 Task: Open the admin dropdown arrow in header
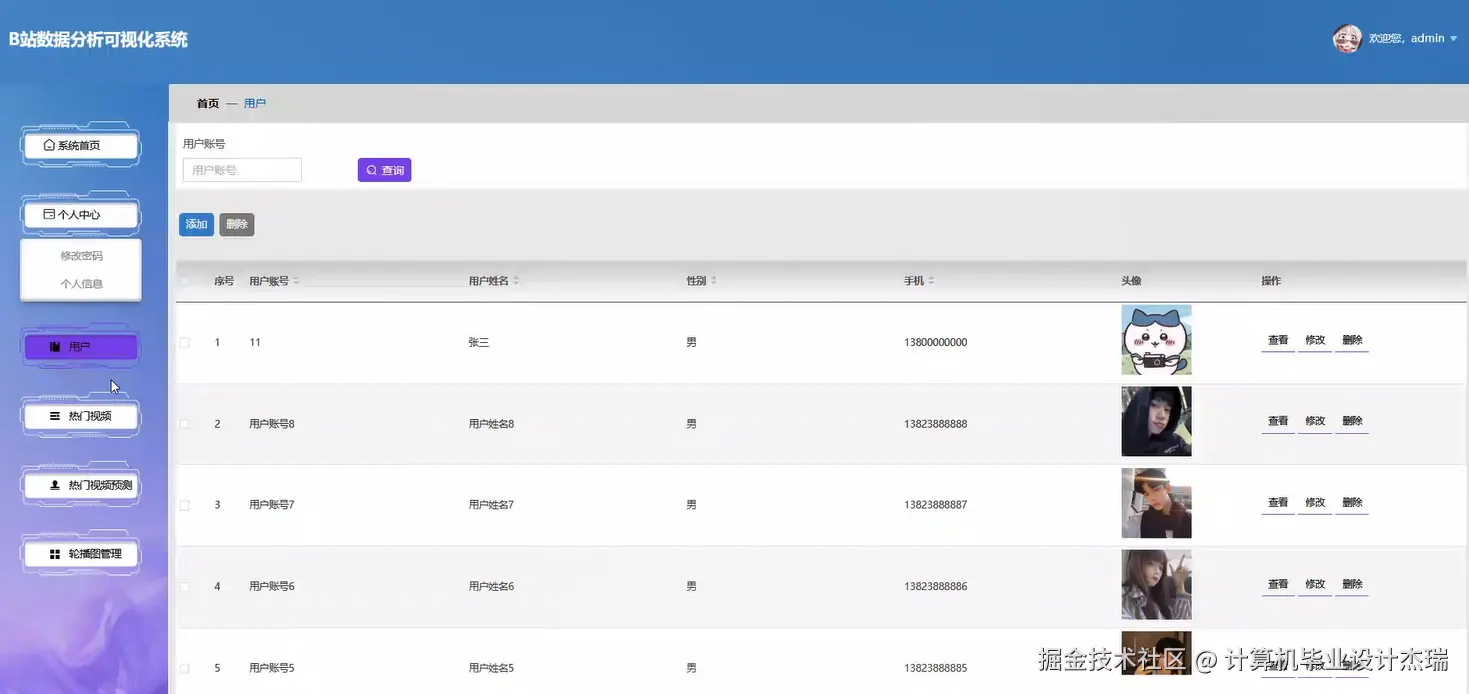pos(1453,39)
